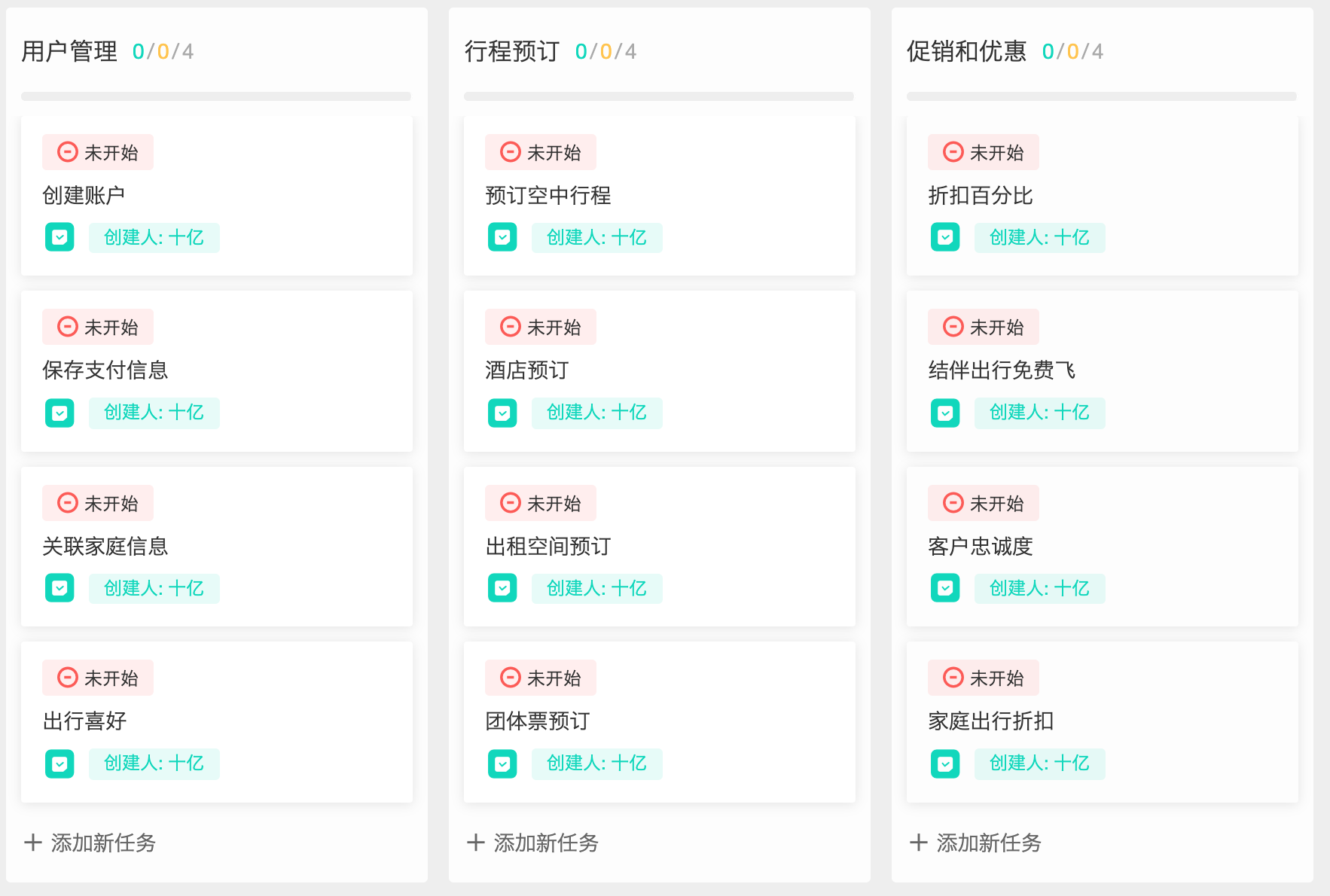1330x896 pixels.
Task: Toggle completion checkbox on 保存支付信息 card
Action: pos(59,413)
